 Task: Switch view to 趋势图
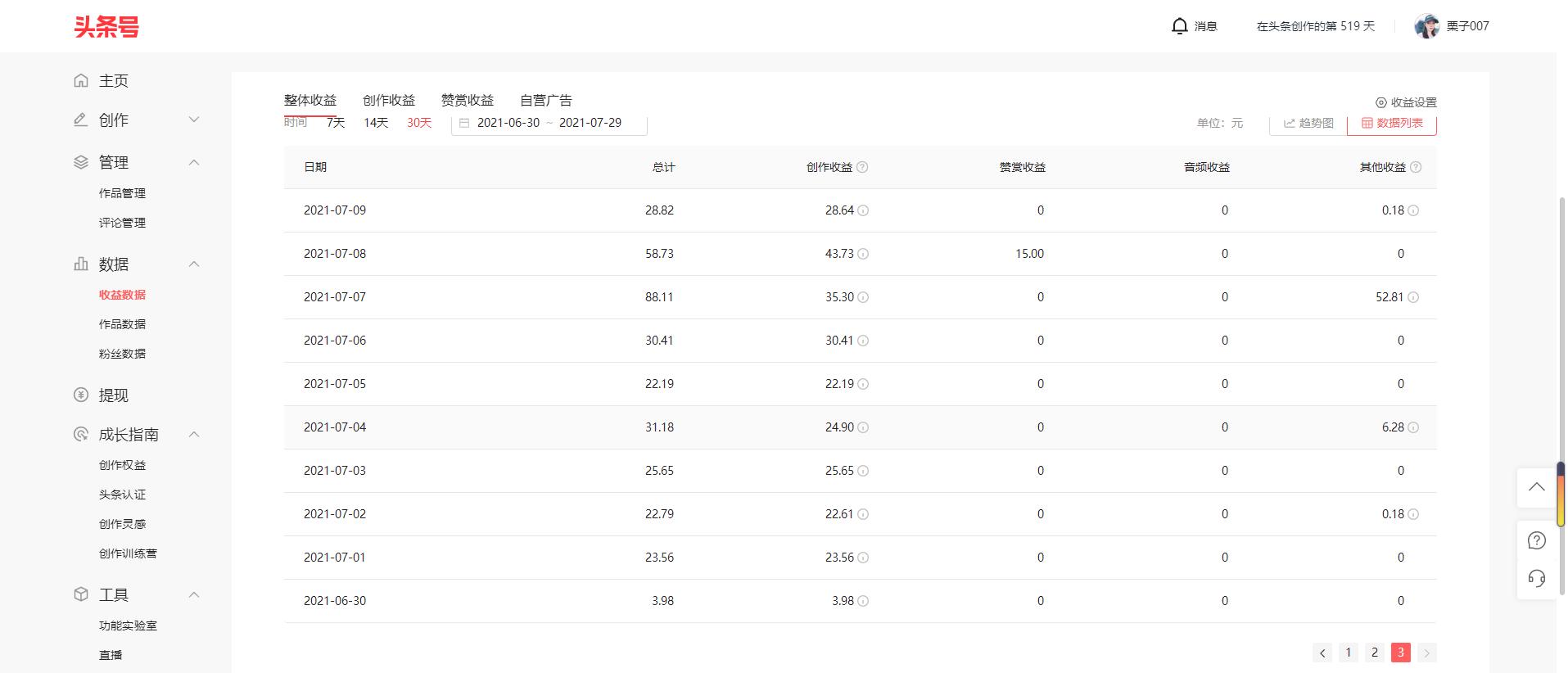click(x=1308, y=123)
